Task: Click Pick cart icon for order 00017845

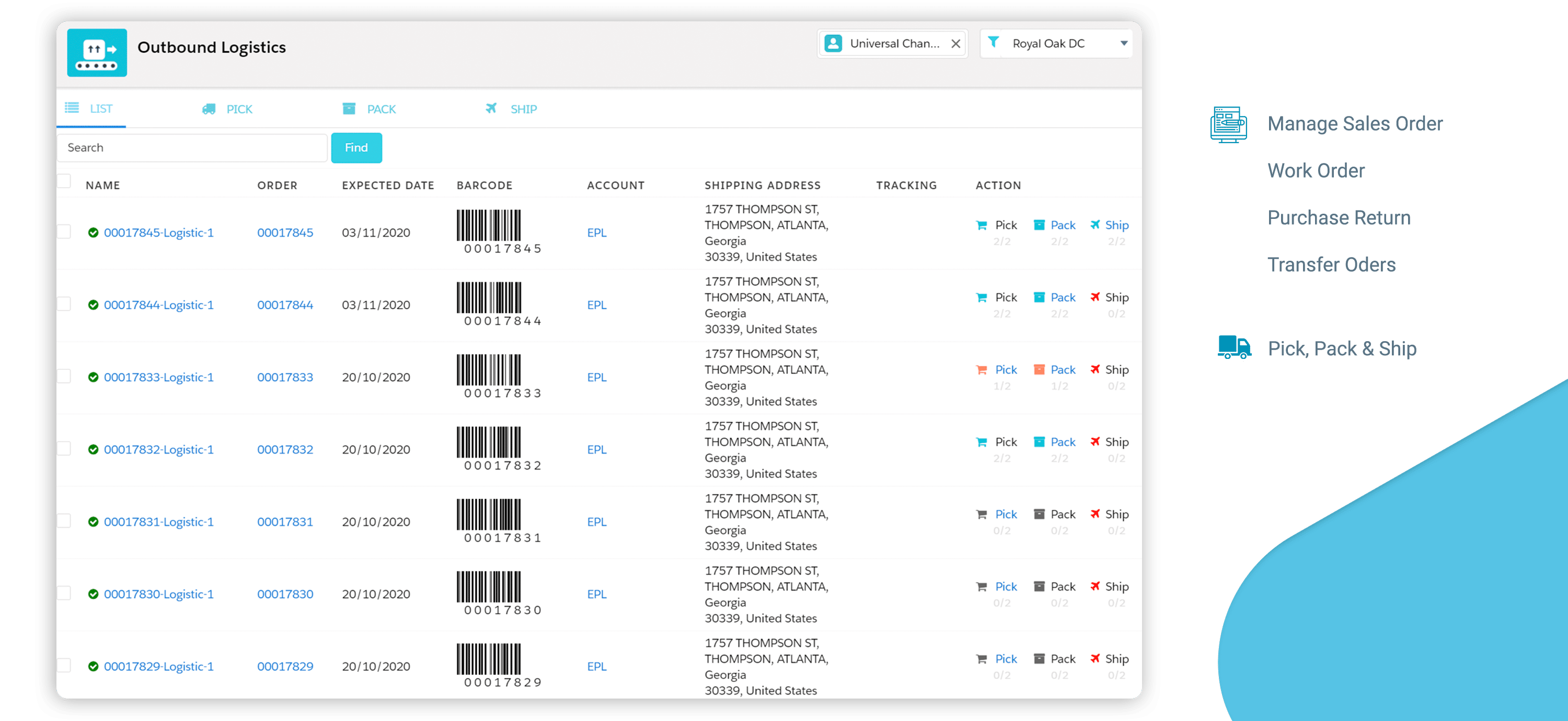Action: [x=981, y=226]
